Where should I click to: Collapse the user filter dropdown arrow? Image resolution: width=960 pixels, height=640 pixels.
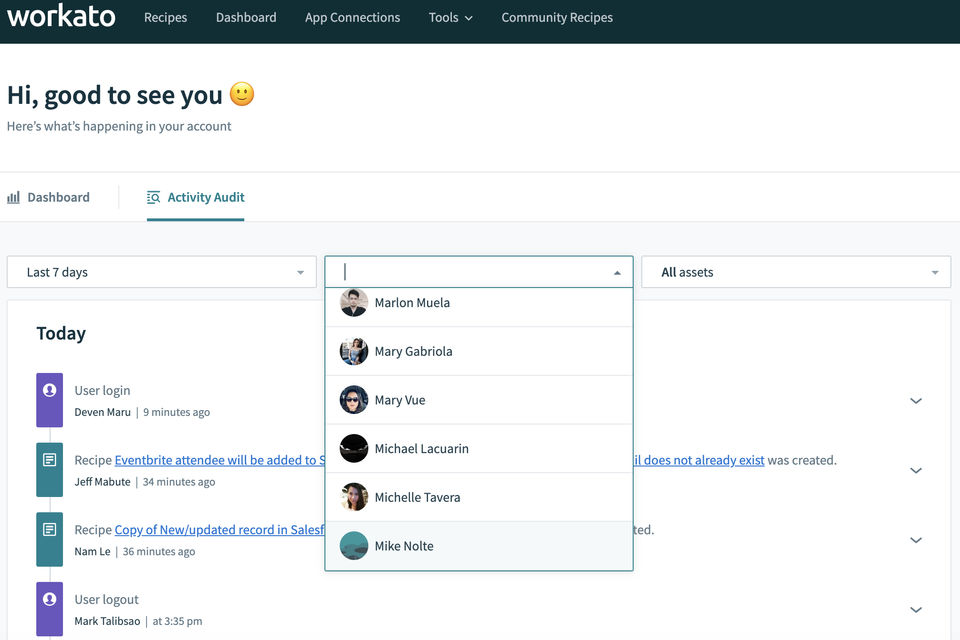617,273
